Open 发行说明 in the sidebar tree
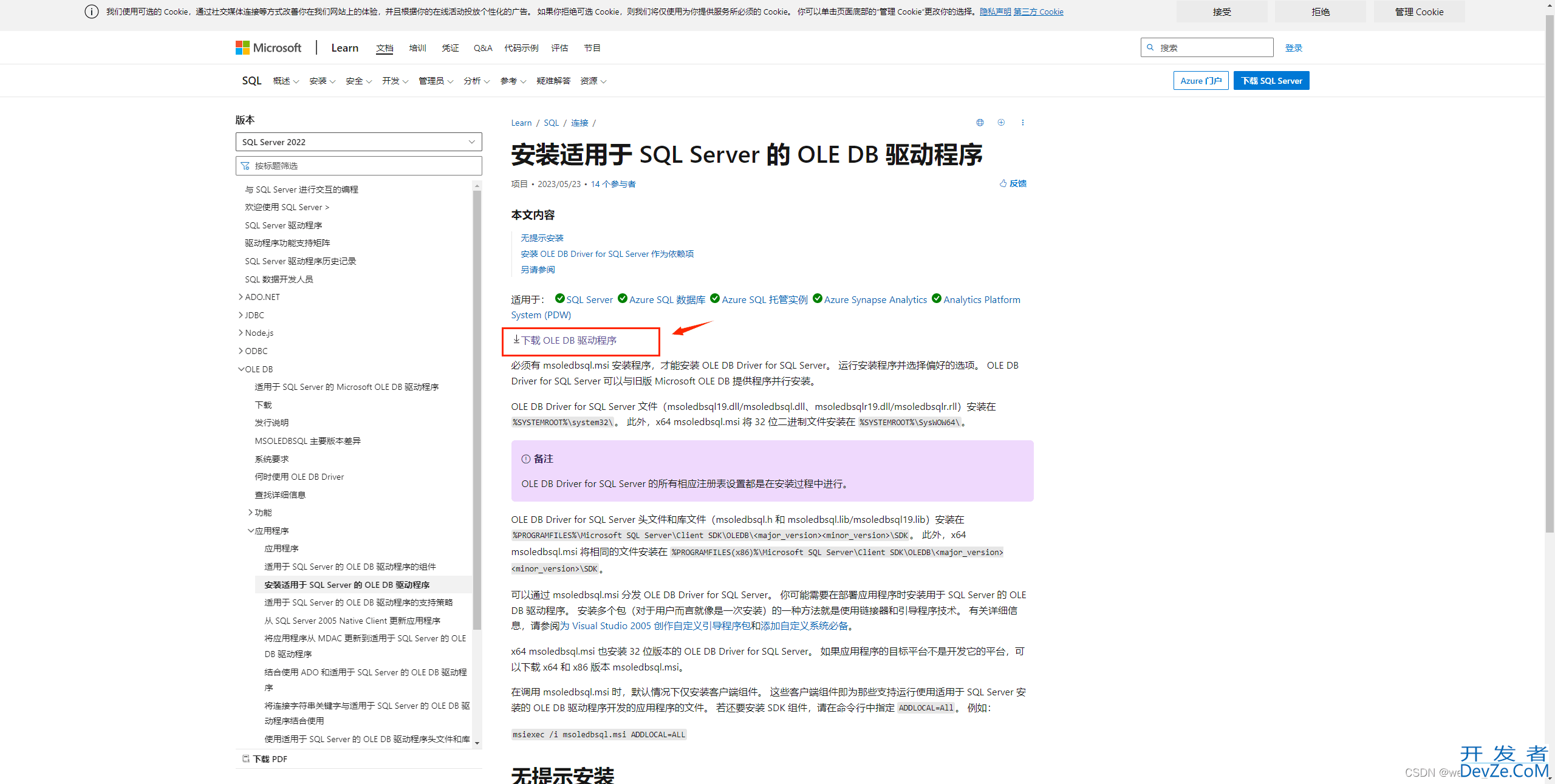 [272, 423]
